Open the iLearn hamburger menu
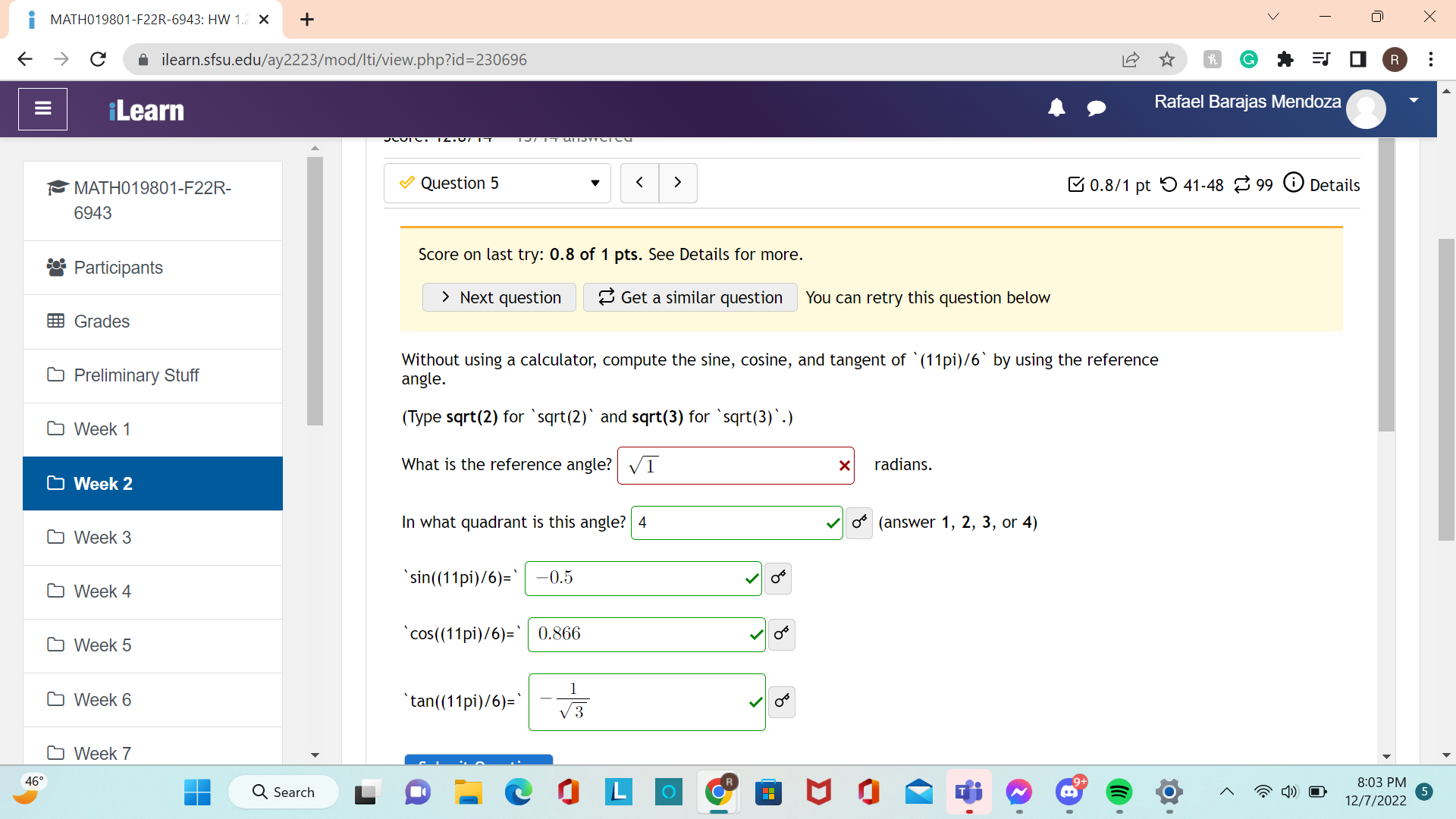 tap(43, 109)
